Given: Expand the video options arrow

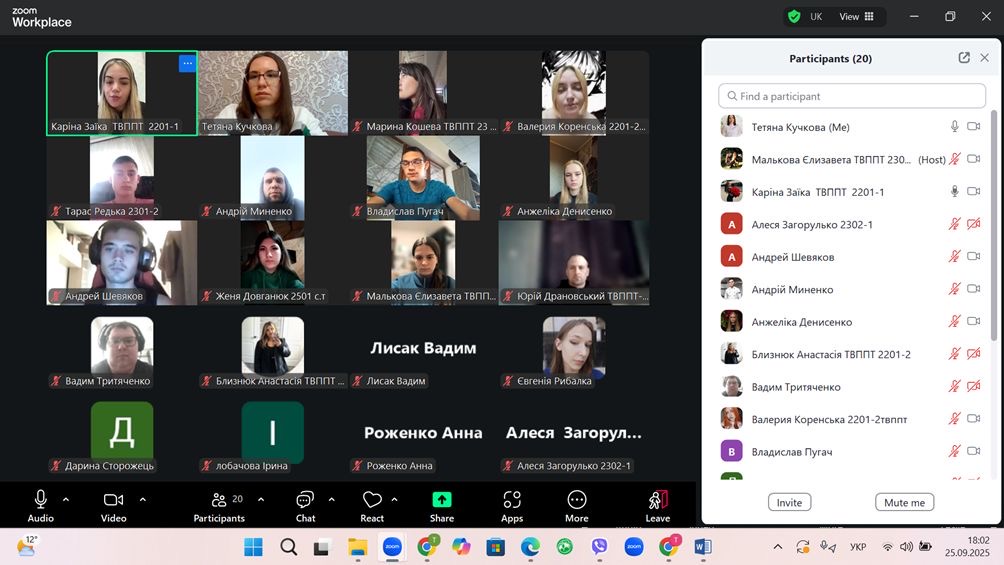Looking at the screenshot, I should click(142, 499).
